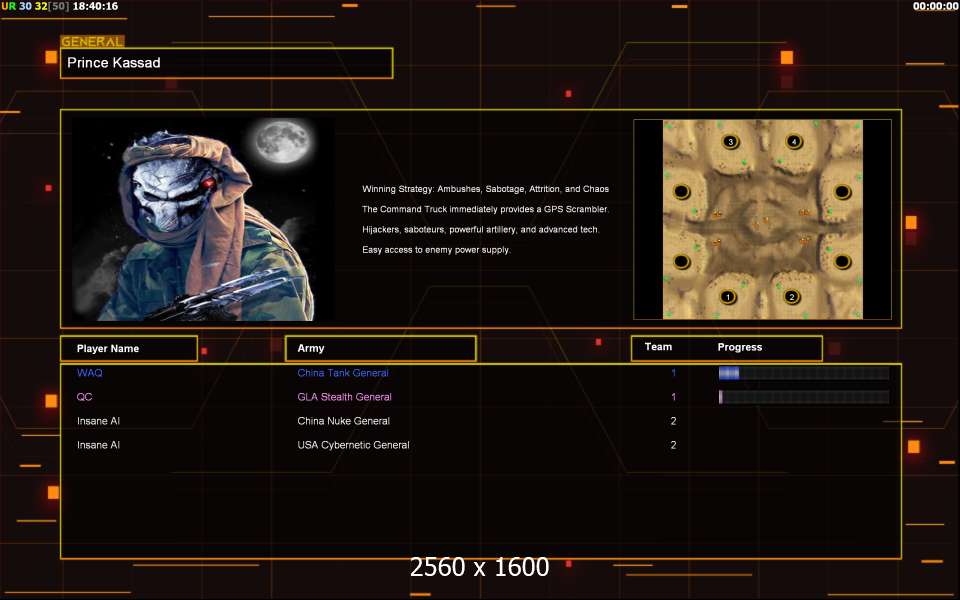The width and height of the screenshot is (960, 600).
Task: Click player name QC
Action: coord(85,397)
